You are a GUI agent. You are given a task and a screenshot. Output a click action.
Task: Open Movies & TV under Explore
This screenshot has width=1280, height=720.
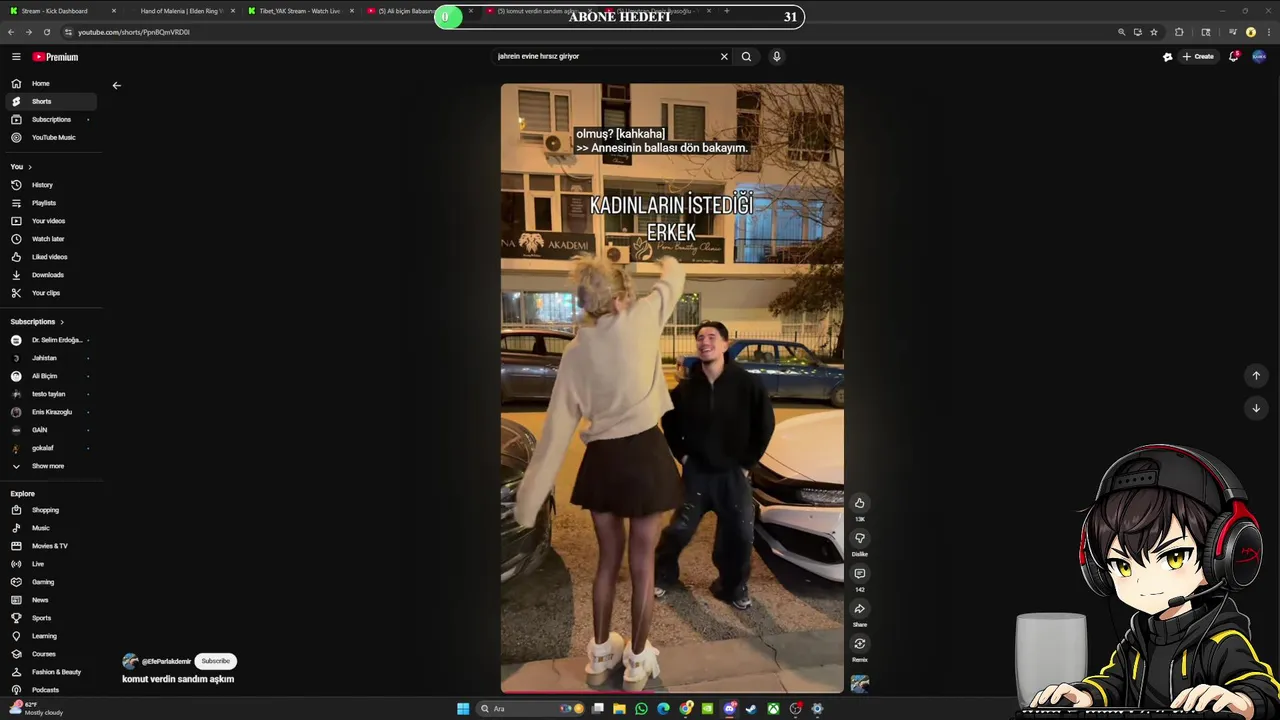[x=50, y=546]
